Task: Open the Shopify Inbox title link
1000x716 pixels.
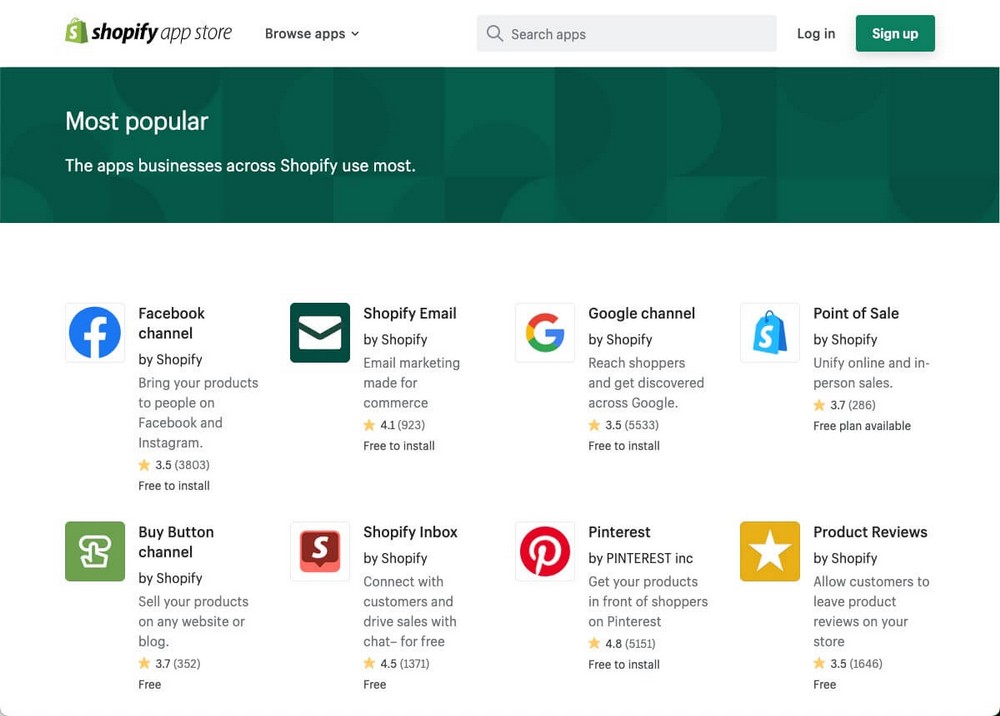Action: click(x=411, y=532)
